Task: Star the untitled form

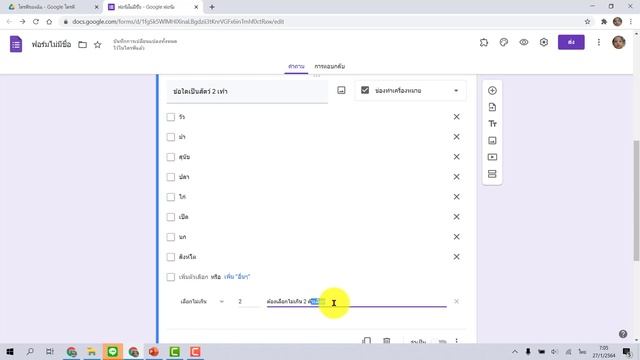Action: (98, 44)
